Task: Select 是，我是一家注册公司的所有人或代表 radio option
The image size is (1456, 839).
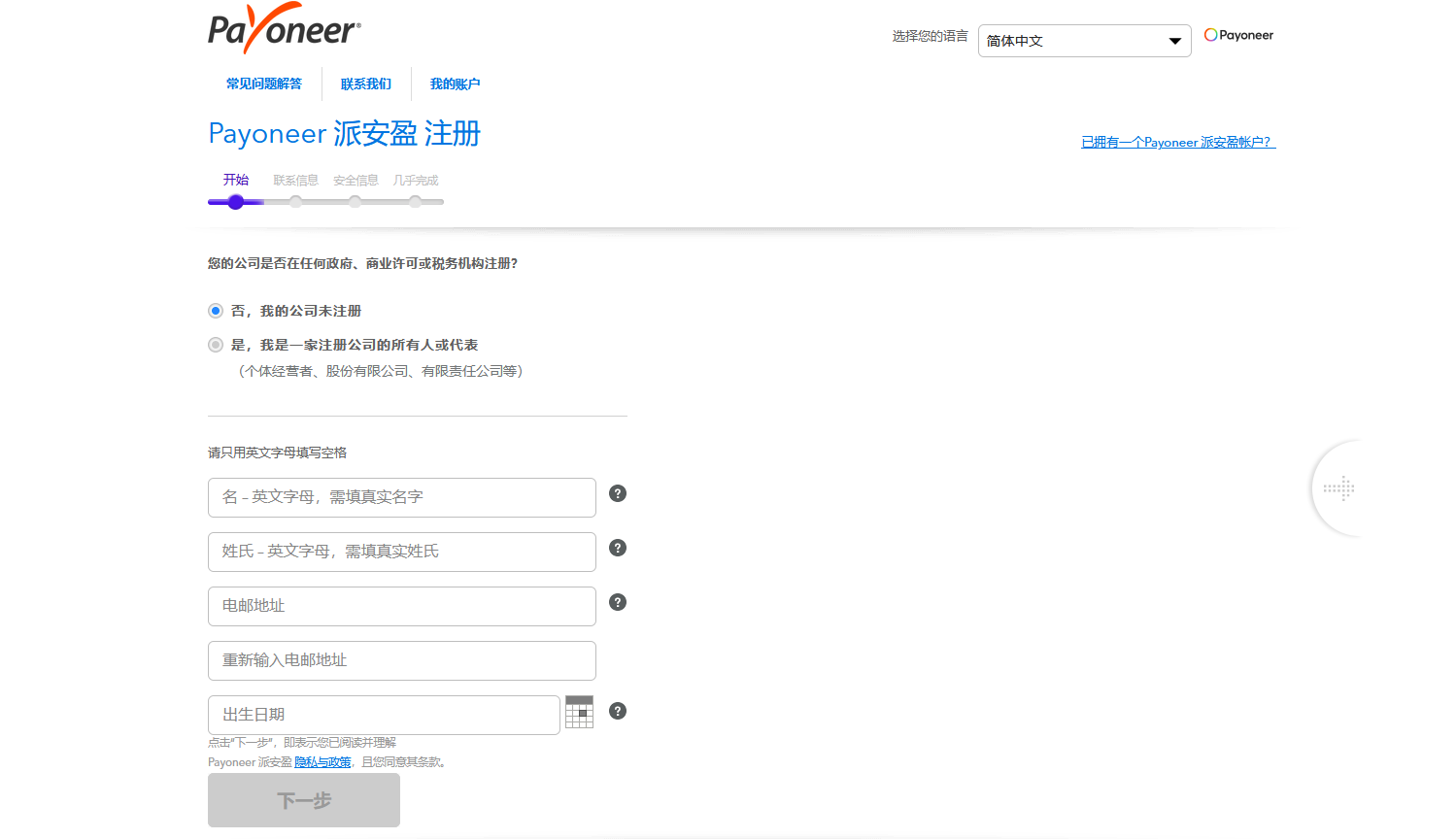Action: [x=216, y=345]
